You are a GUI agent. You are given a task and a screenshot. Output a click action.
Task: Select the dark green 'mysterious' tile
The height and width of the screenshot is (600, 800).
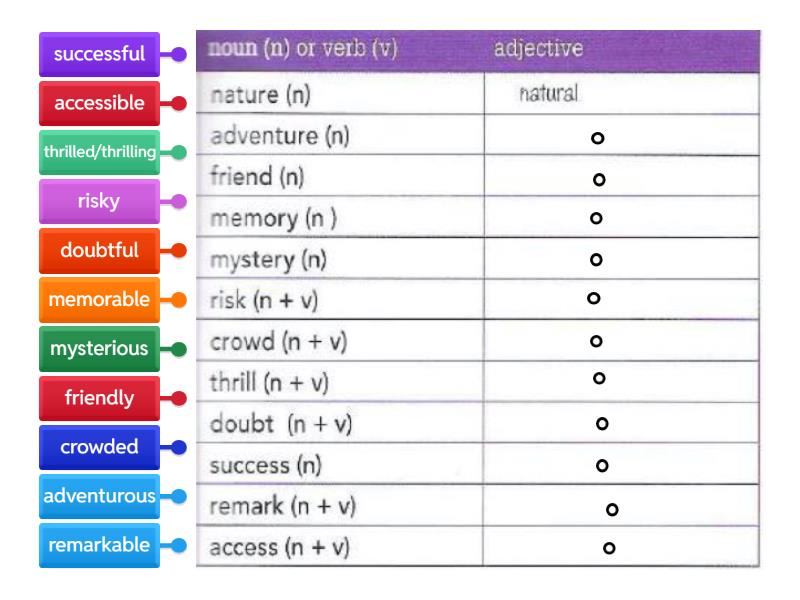pos(99,349)
